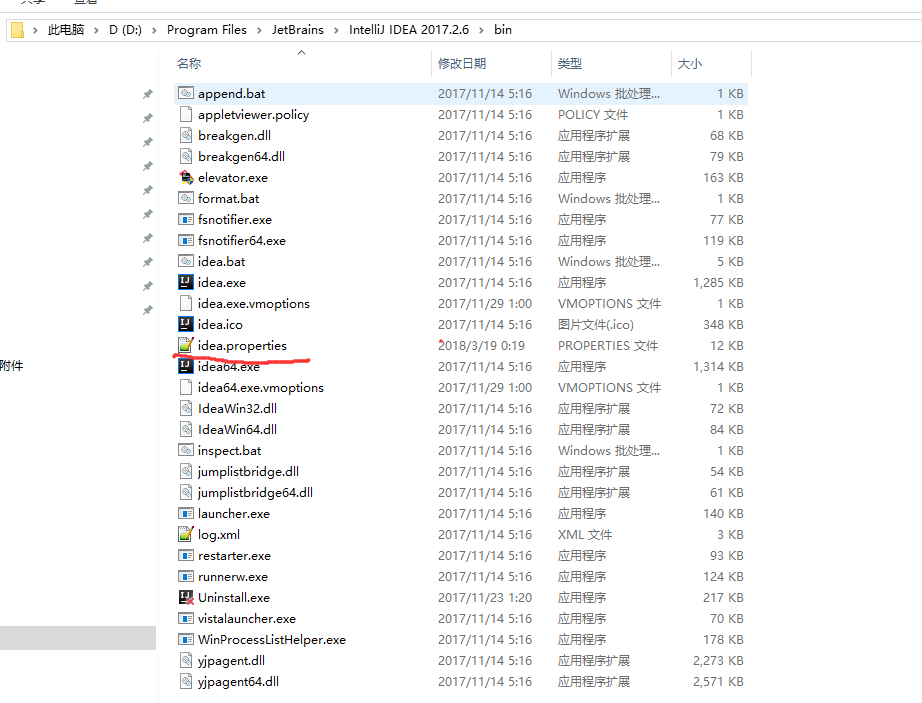Click the log.xml file icon
Viewport: 922px width, 703px height.
point(186,534)
